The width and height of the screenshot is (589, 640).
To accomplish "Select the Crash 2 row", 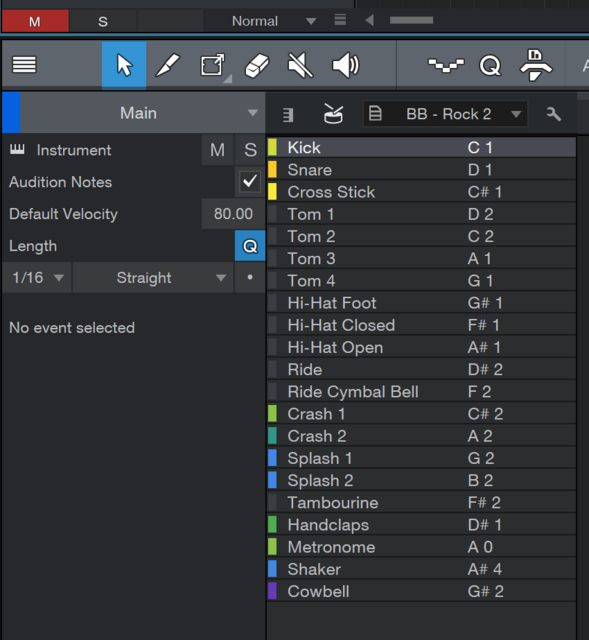I will tap(421, 436).
